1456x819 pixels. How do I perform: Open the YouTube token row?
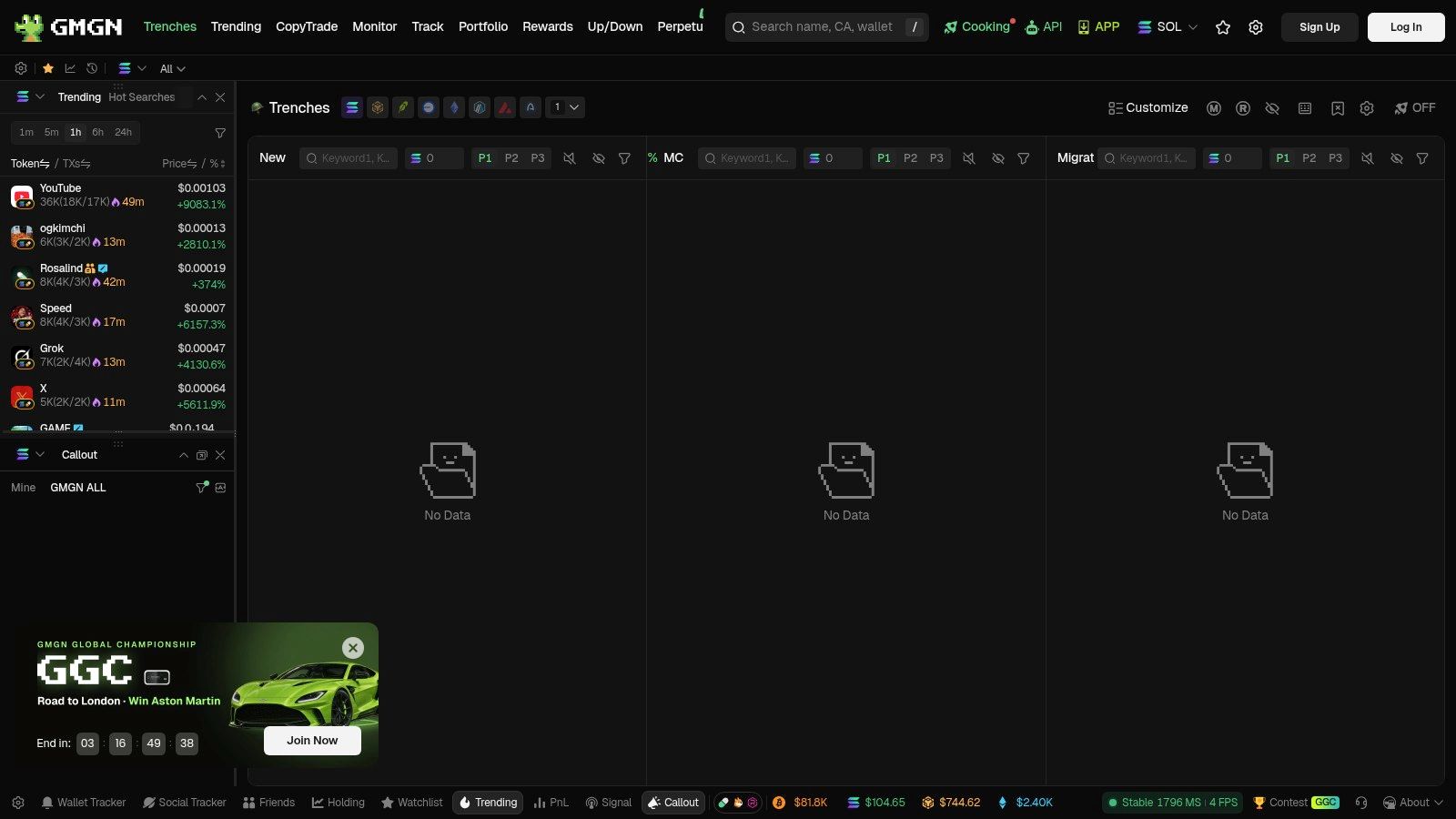click(x=117, y=196)
